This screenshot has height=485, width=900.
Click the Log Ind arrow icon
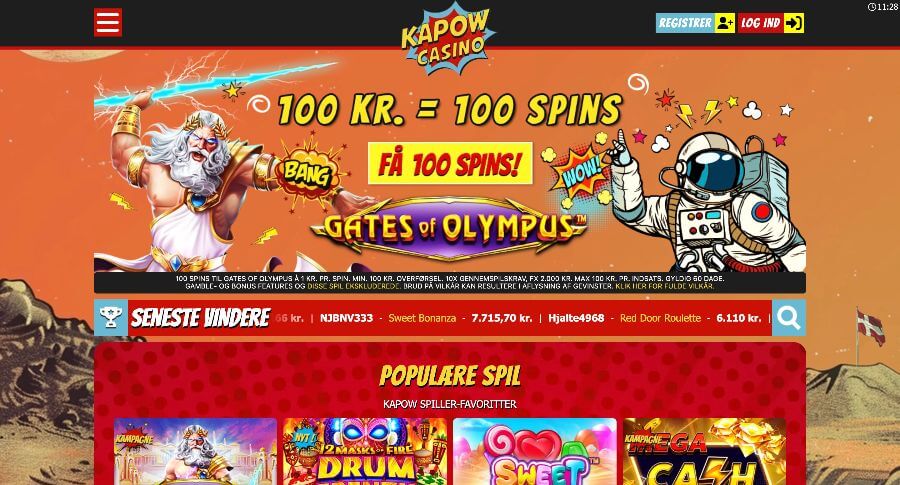(794, 23)
